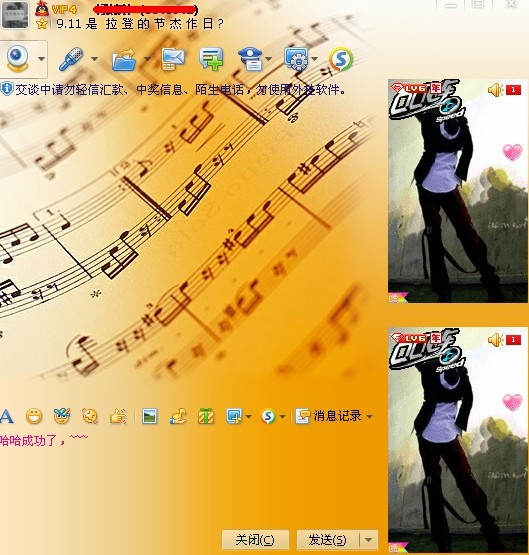Take a screenshot with the screen capture icon
Screen dimensions: 529x555
(x=234, y=416)
